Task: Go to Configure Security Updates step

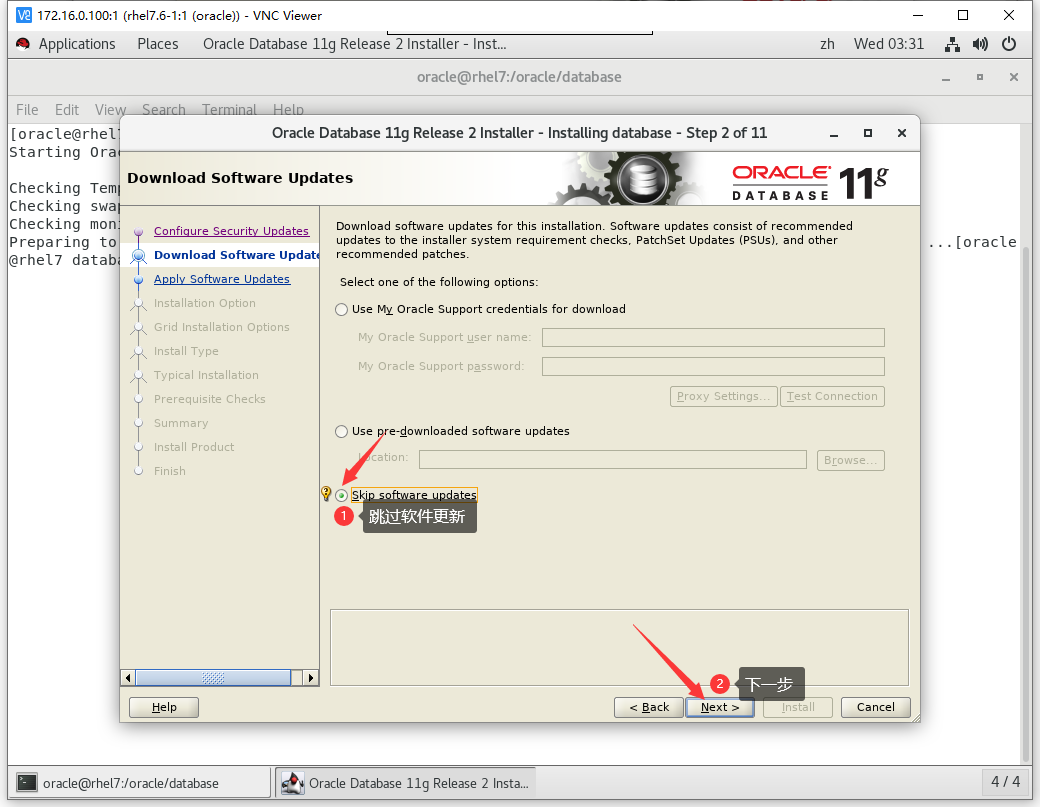Action: 231,231
